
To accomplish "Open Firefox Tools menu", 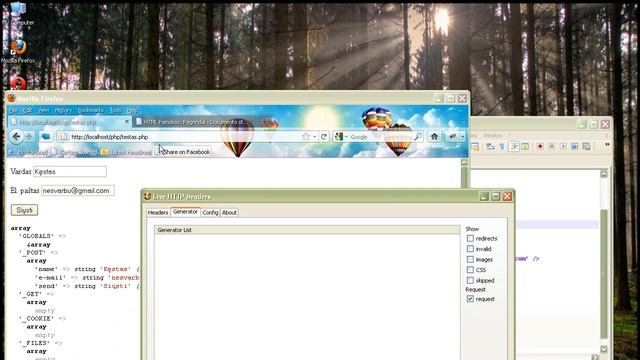I will point(116,110).
